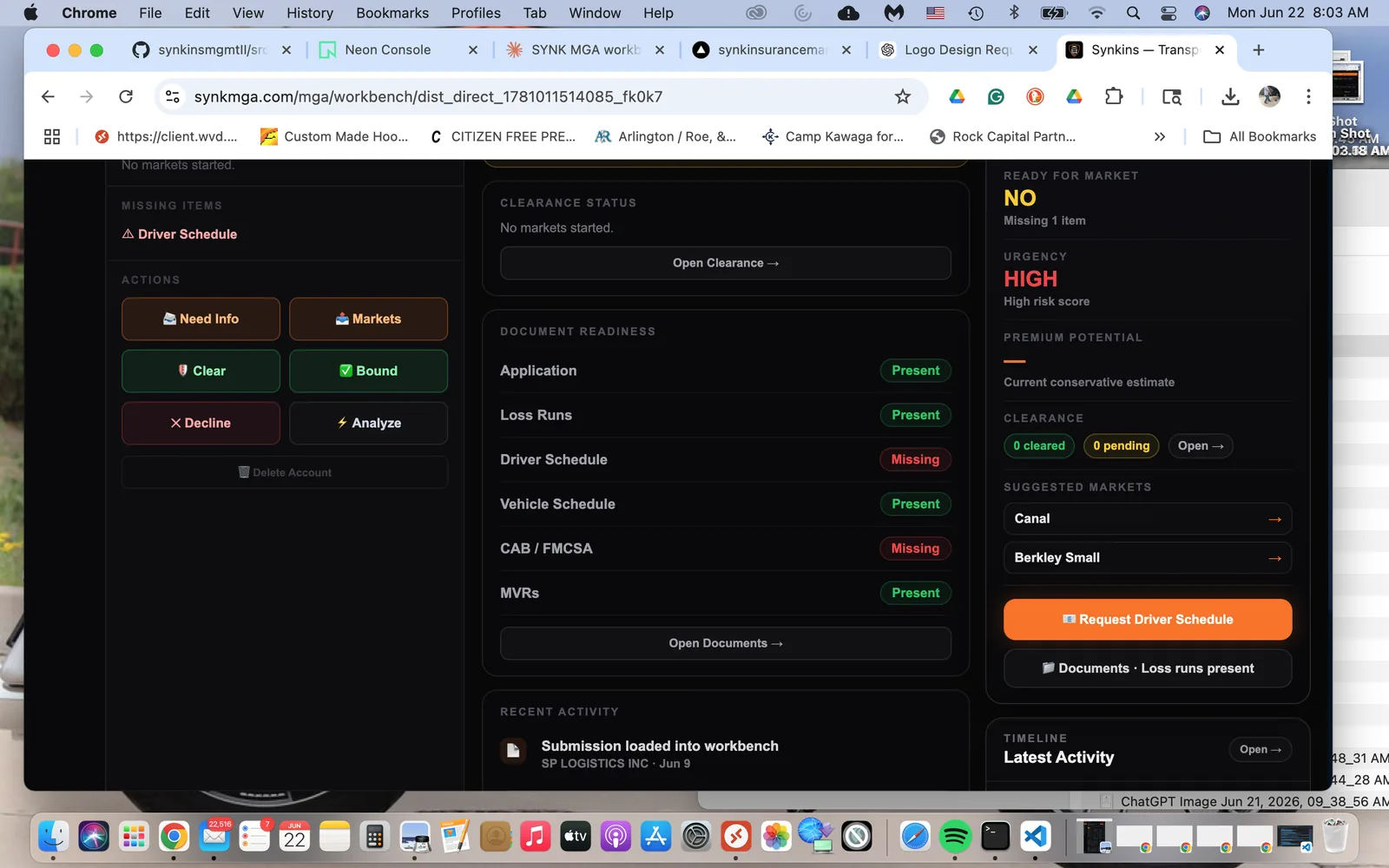Mark the account as Bound
1389x868 pixels.
(x=368, y=371)
